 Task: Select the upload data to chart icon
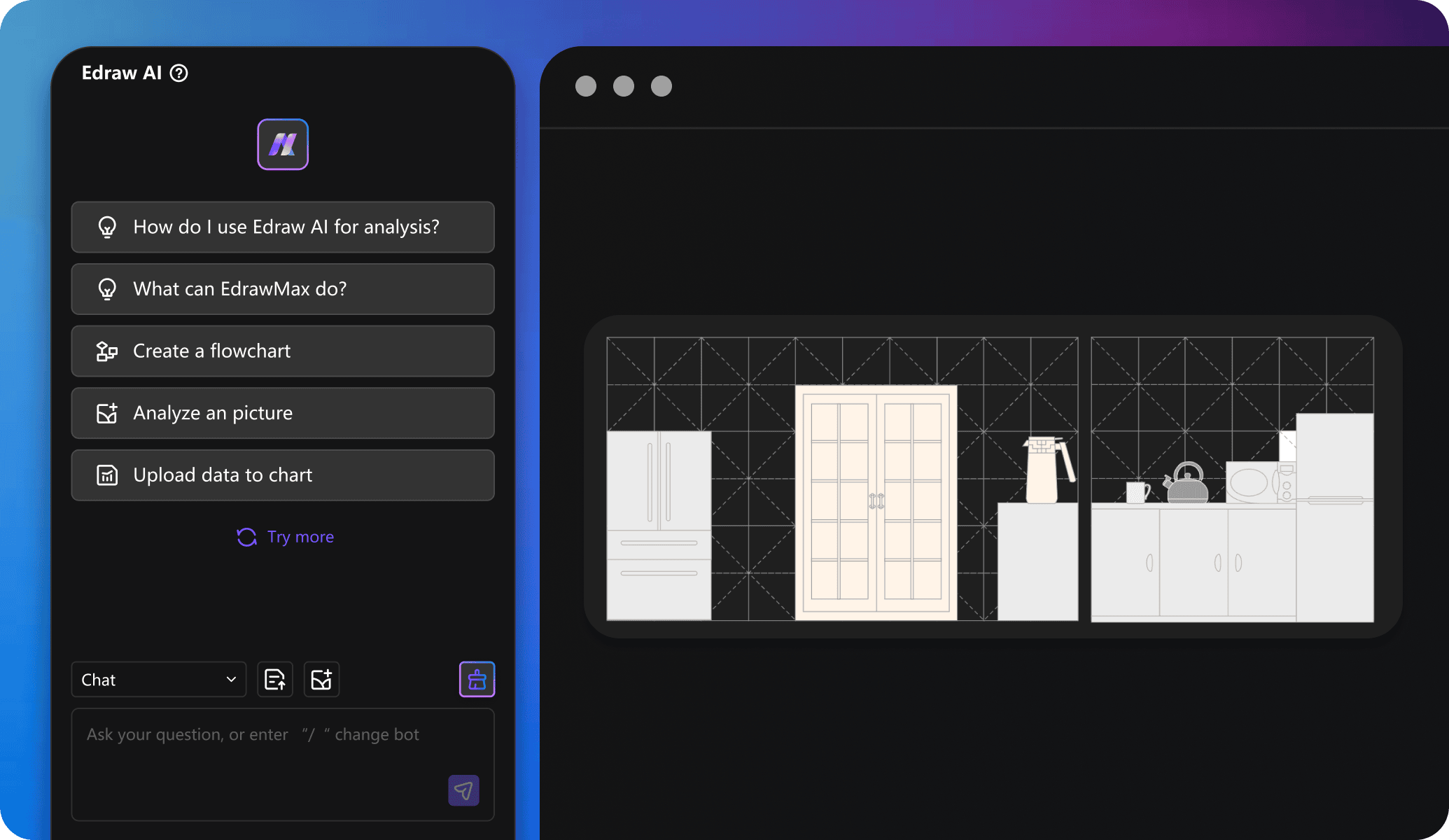[107, 474]
